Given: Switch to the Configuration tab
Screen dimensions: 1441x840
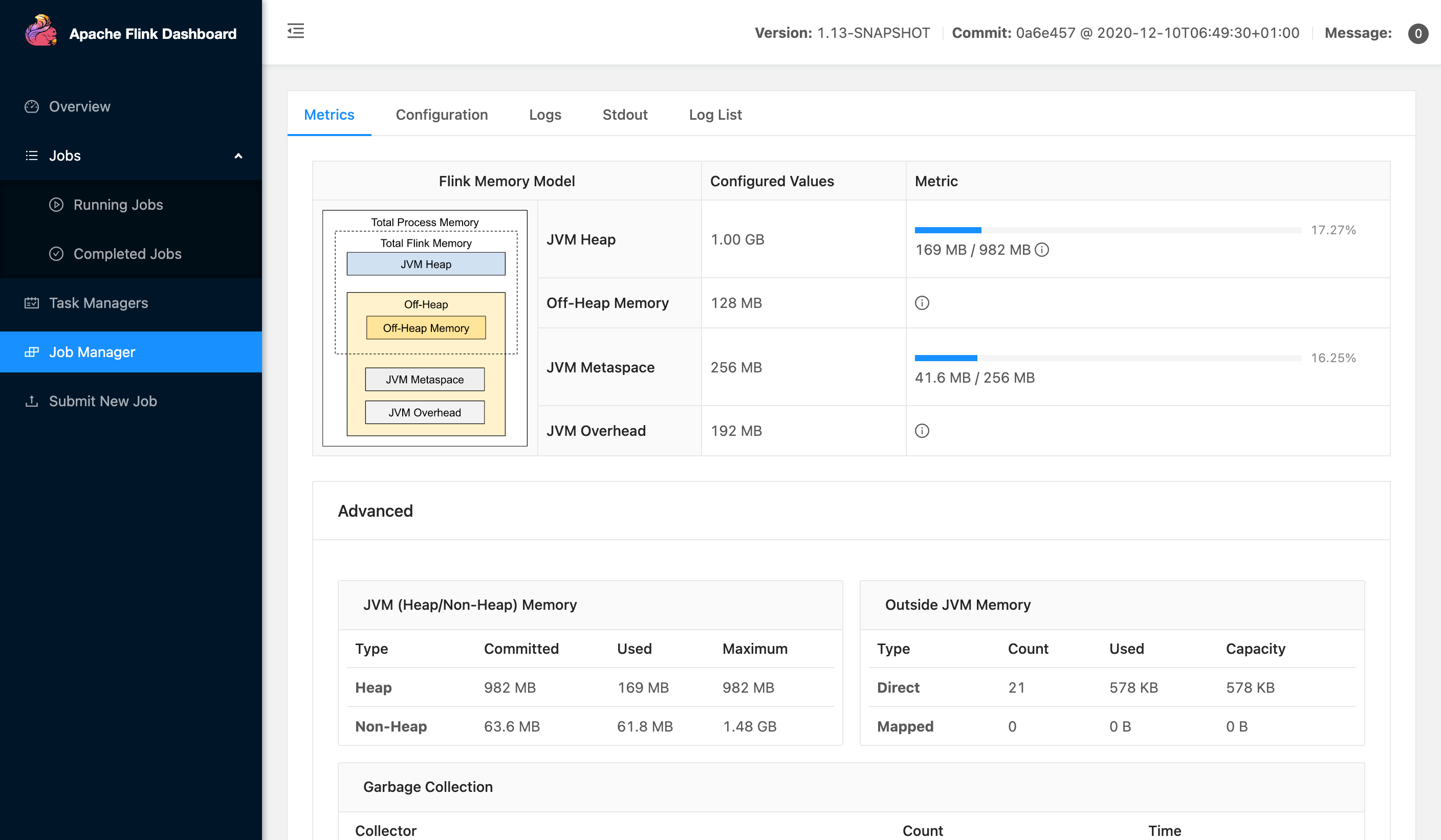Looking at the screenshot, I should [x=442, y=115].
